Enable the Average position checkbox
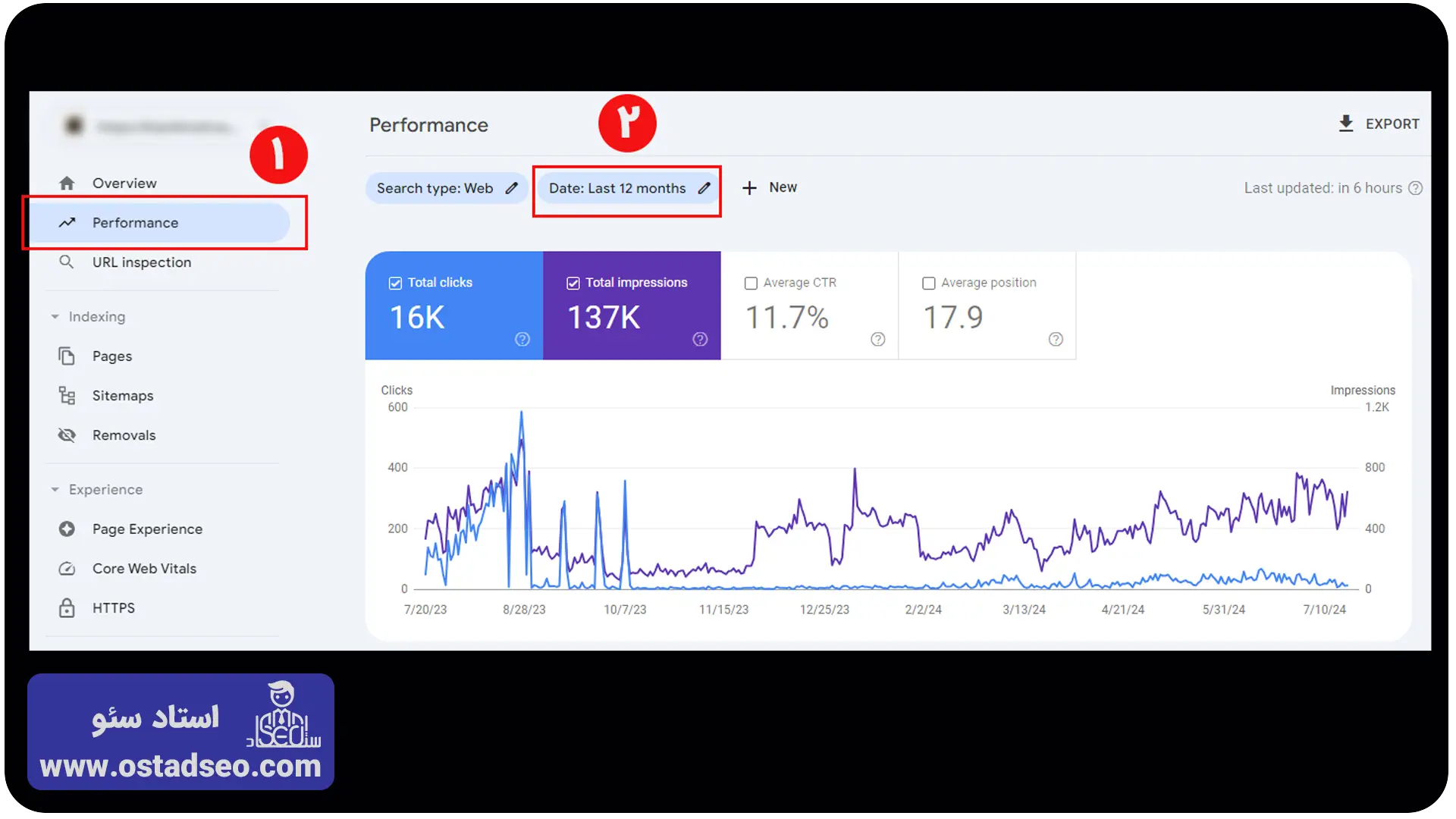The image size is (1456, 819). (928, 283)
